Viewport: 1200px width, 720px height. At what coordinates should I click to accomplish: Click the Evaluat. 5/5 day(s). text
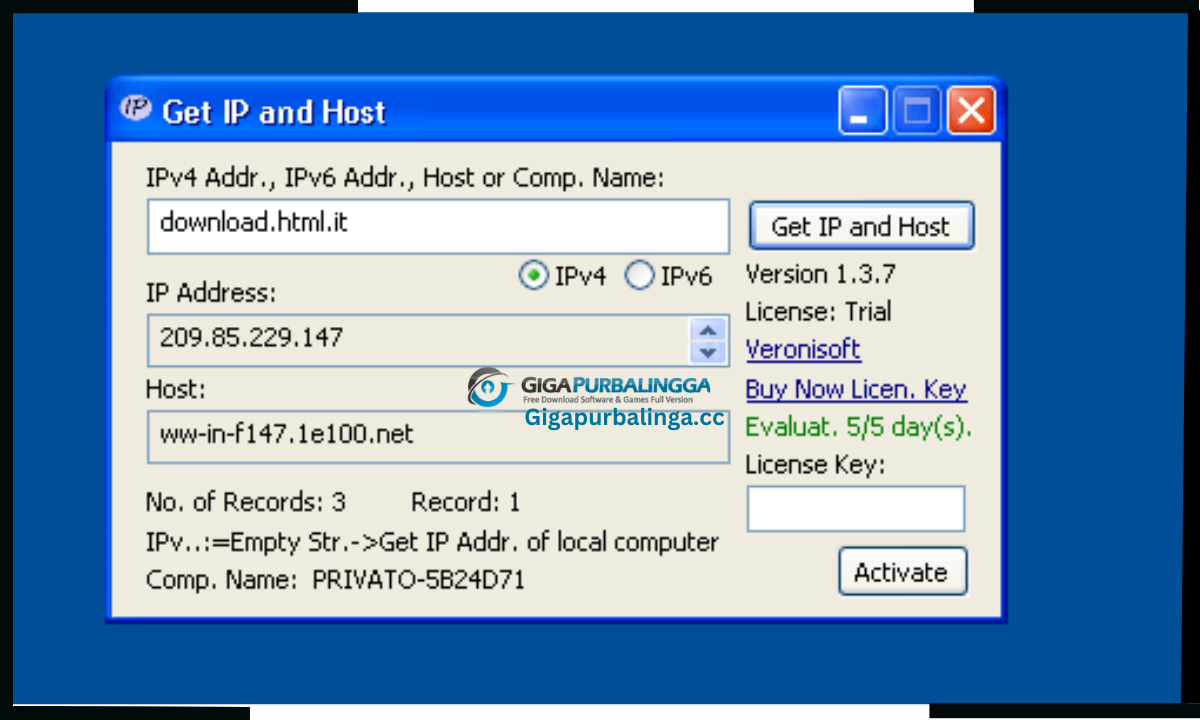(x=859, y=427)
